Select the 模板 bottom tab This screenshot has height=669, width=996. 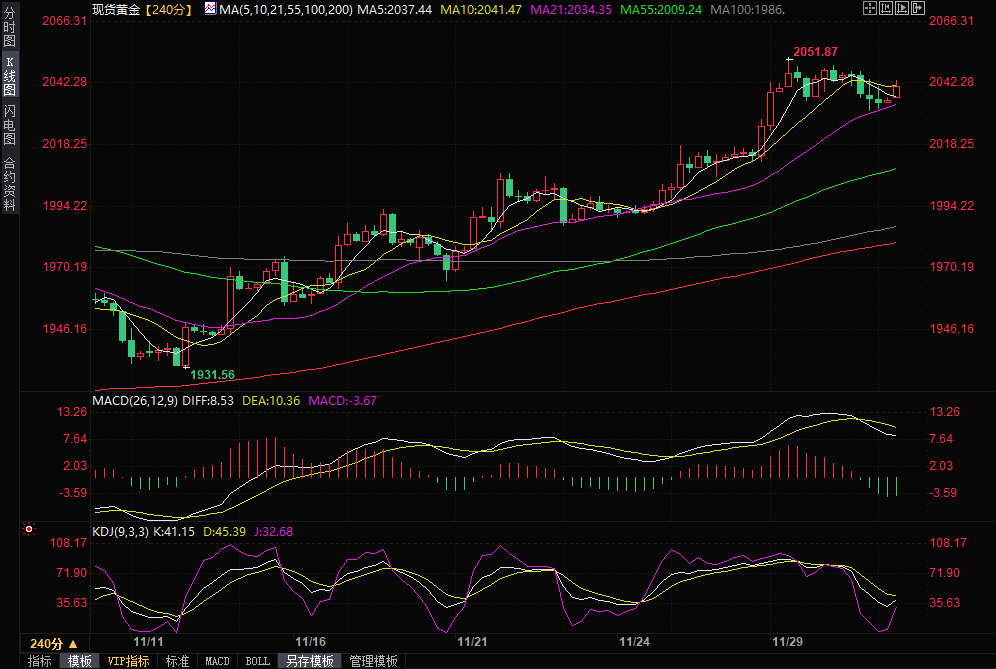[x=79, y=661]
